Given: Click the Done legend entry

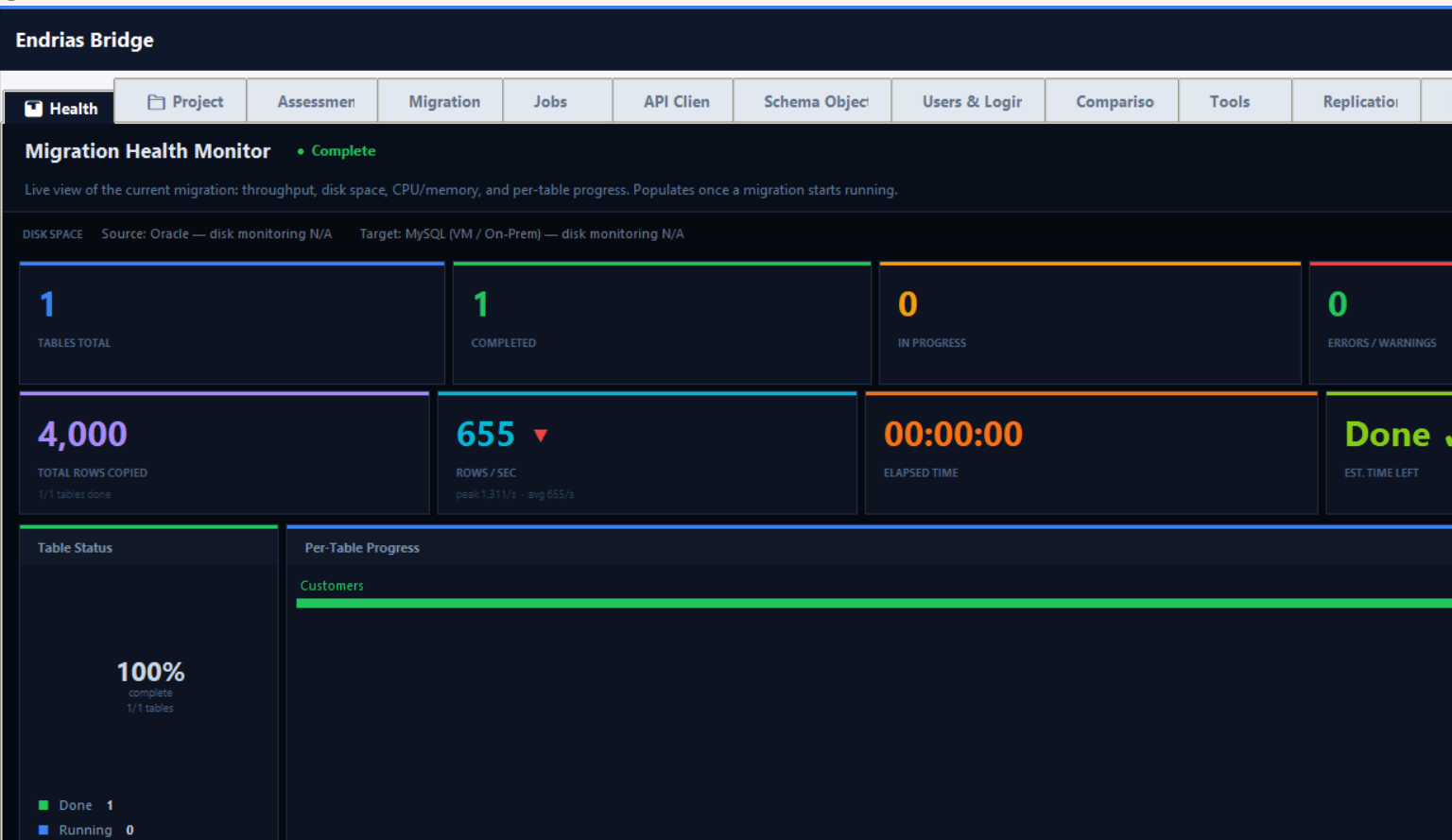Looking at the screenshot, I should (76, 805).
